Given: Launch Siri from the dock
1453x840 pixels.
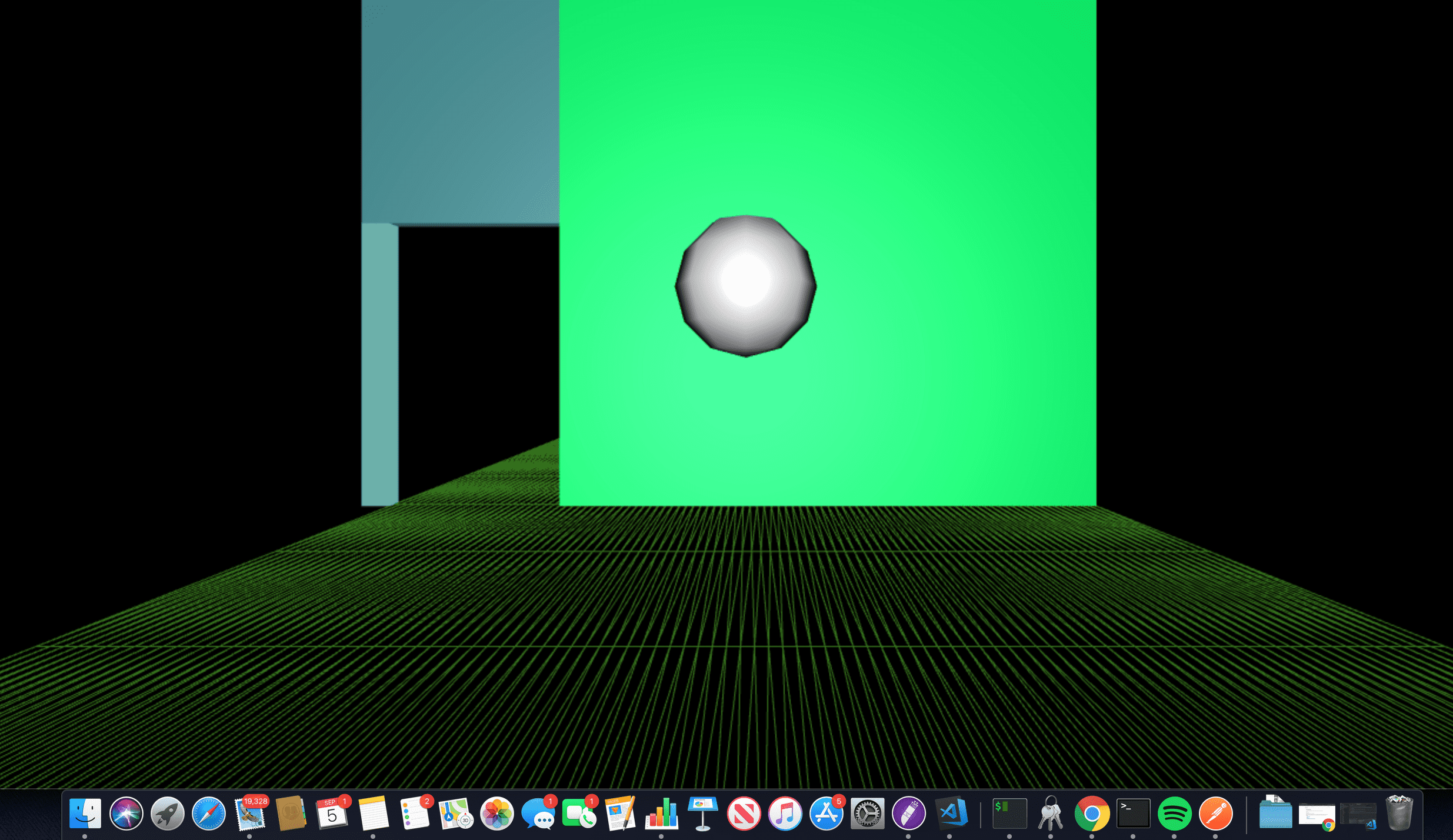Looking at the screenshot, I should coord(126,814).
